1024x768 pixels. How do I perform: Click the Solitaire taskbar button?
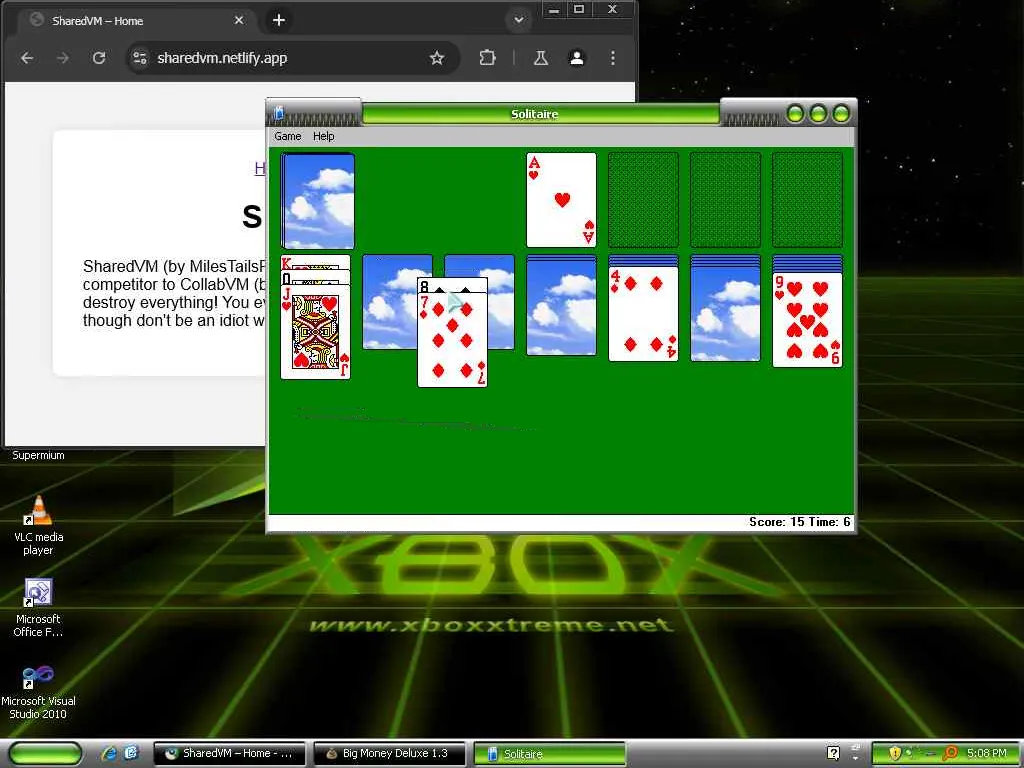click(550, 754)
